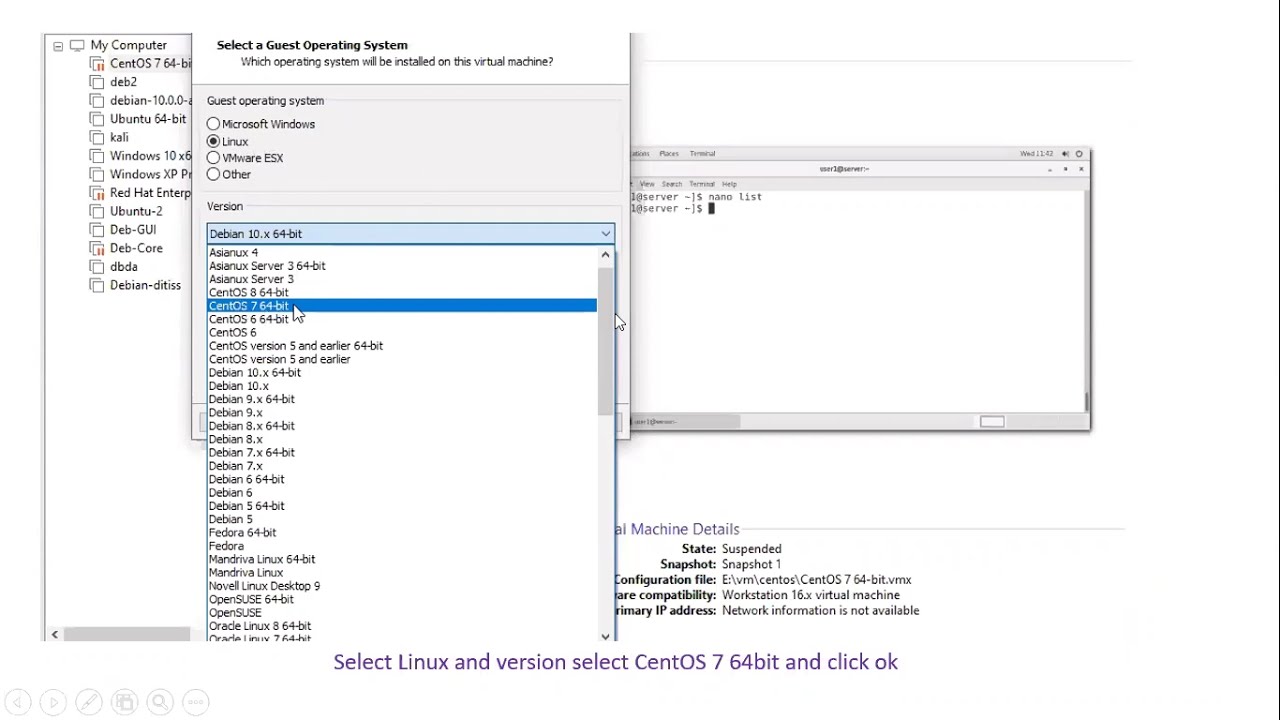1280x720 pixels.
Task: Click the version list scrollbar thumb
Action: (x=605, y=341)
